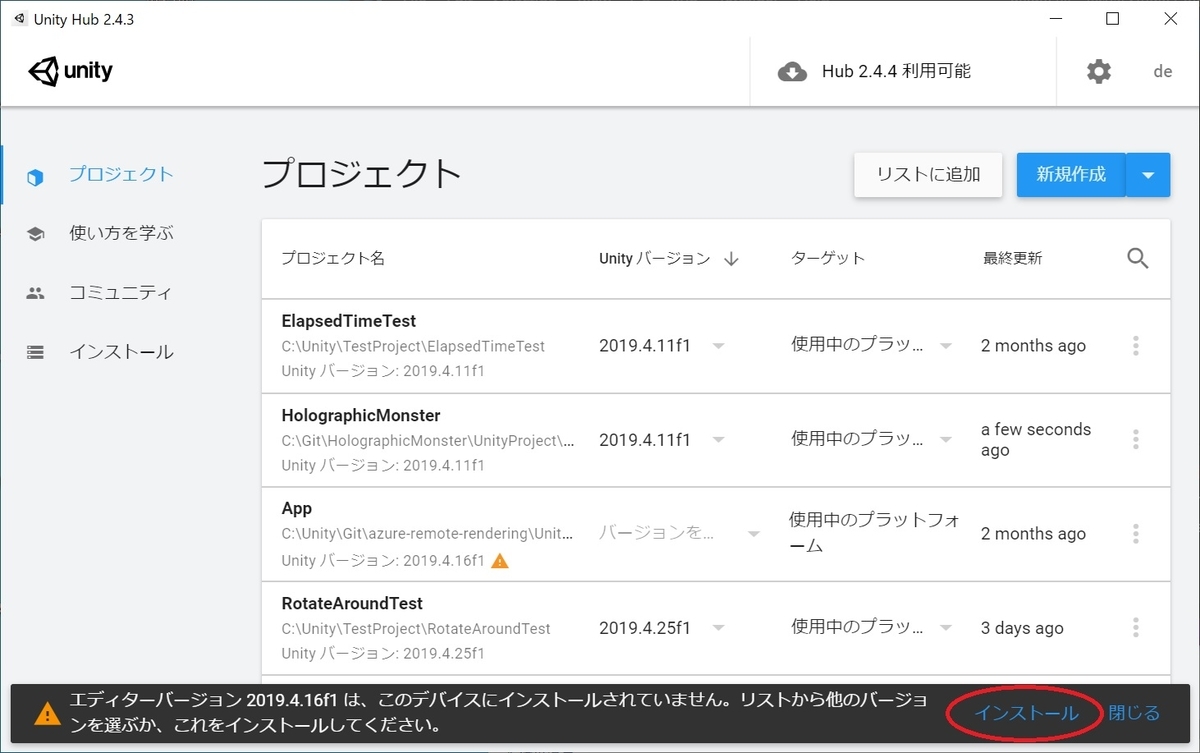Expand RotateAroundTest target platform dropdown
Viewport: 1200px width, 753px height.
pos(945,628)
